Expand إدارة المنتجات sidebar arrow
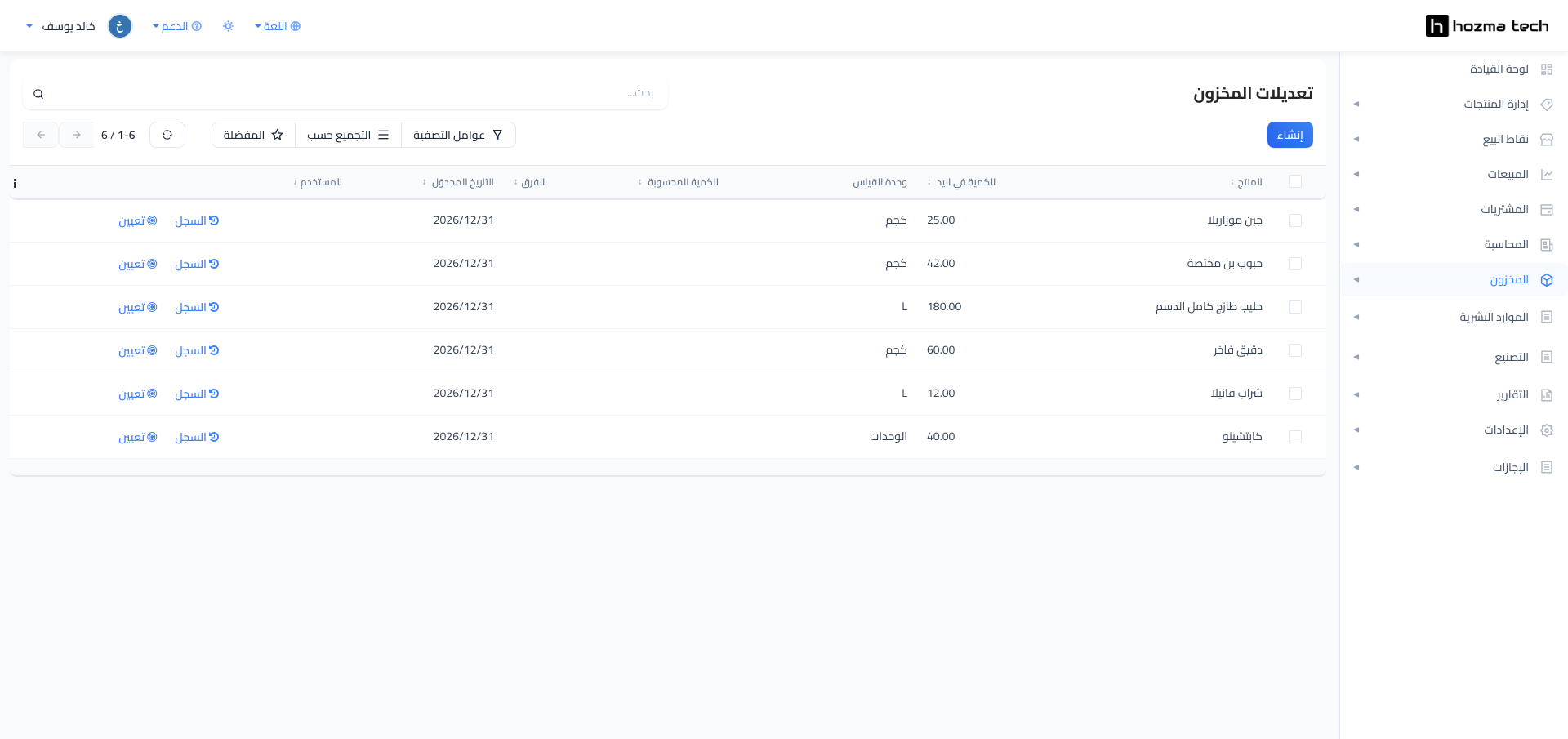Viewport: 1568px width, 739px height. click(1356, 105)
